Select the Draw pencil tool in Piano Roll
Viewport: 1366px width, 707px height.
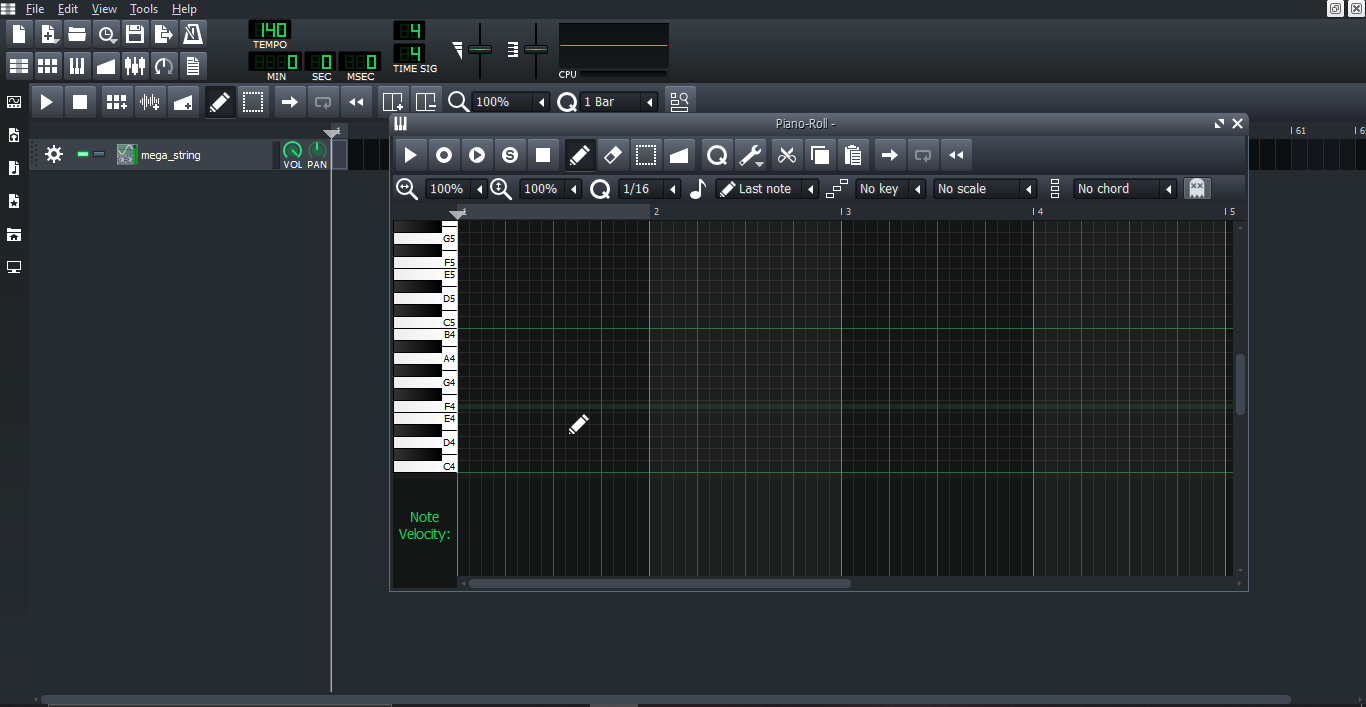tap(578, 154)
